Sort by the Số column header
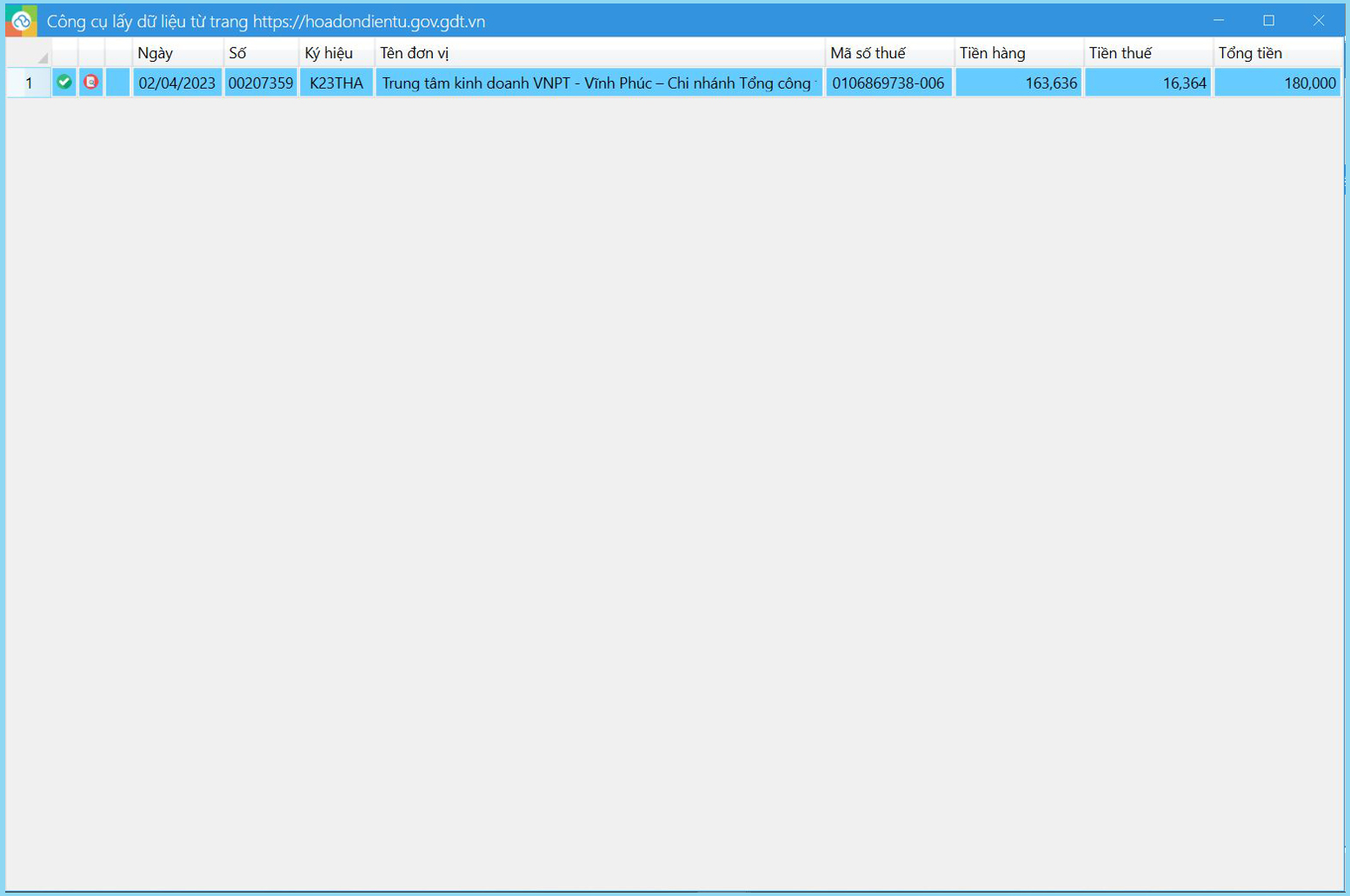This screenshot has height=896, width=1350. tap(260, 53)
